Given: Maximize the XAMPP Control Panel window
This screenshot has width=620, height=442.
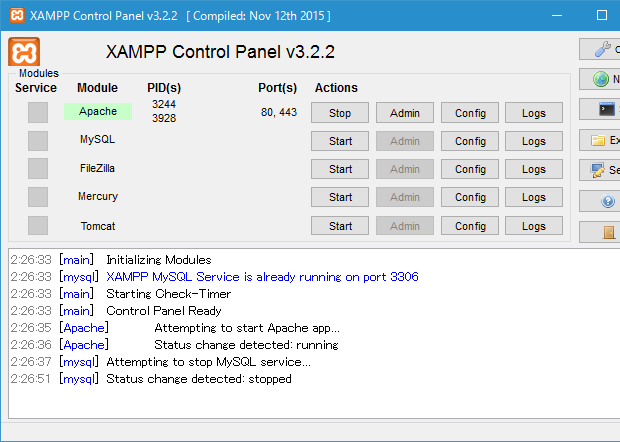Looking at the screenshot, I should (601, 15).
